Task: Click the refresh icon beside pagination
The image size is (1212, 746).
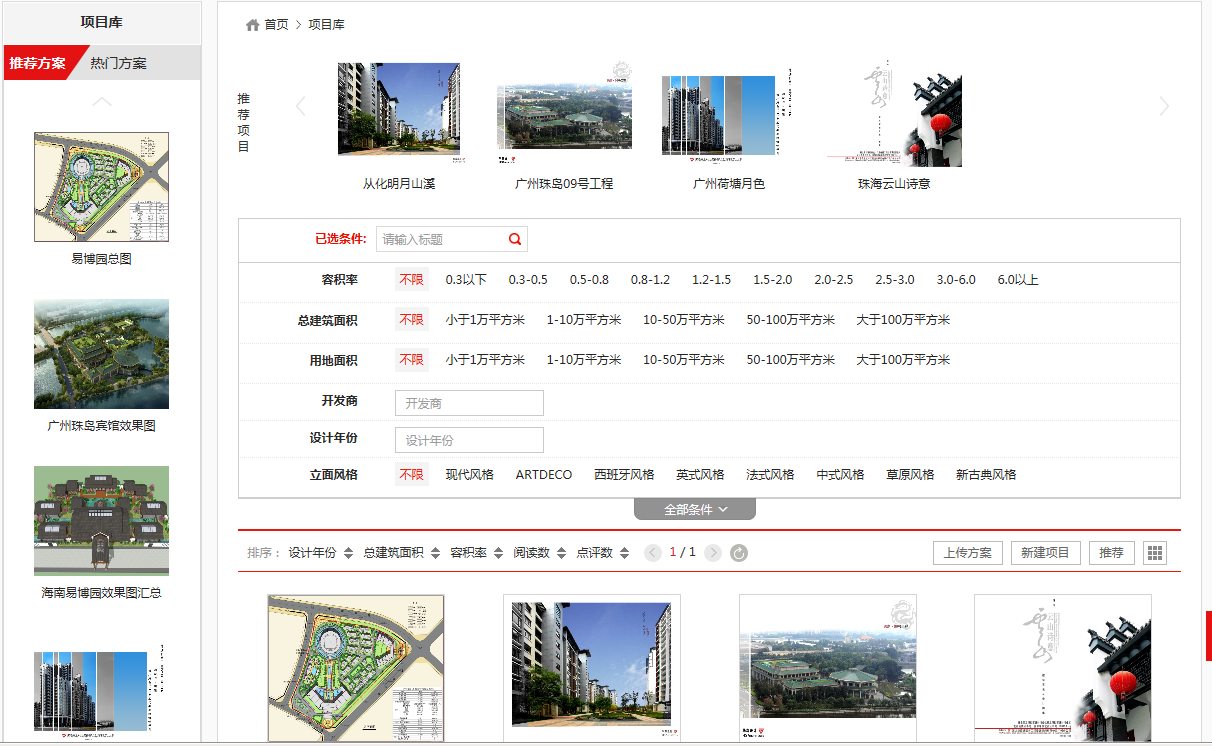Action: (739, 553)
